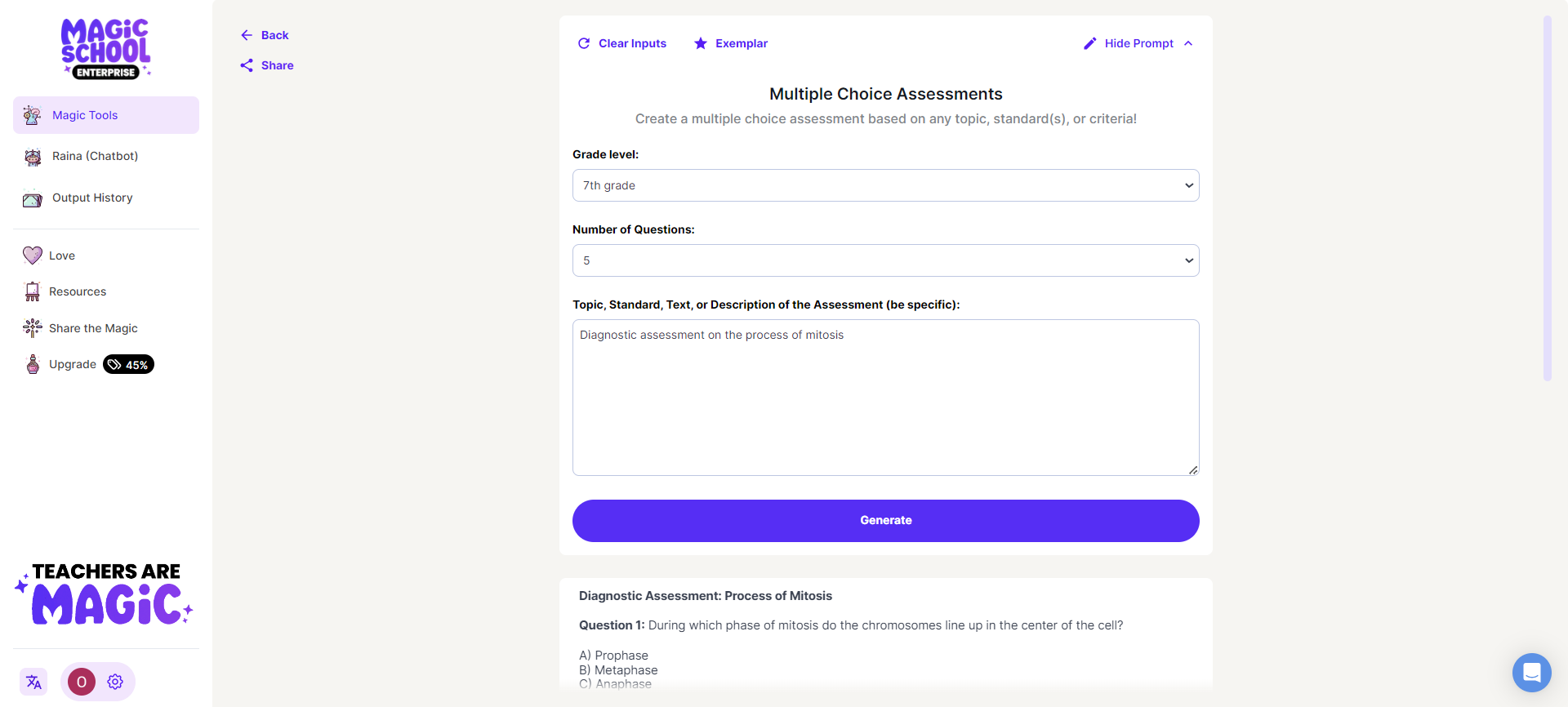
Task: Click the user avatar O
Action: click(82, 682)
